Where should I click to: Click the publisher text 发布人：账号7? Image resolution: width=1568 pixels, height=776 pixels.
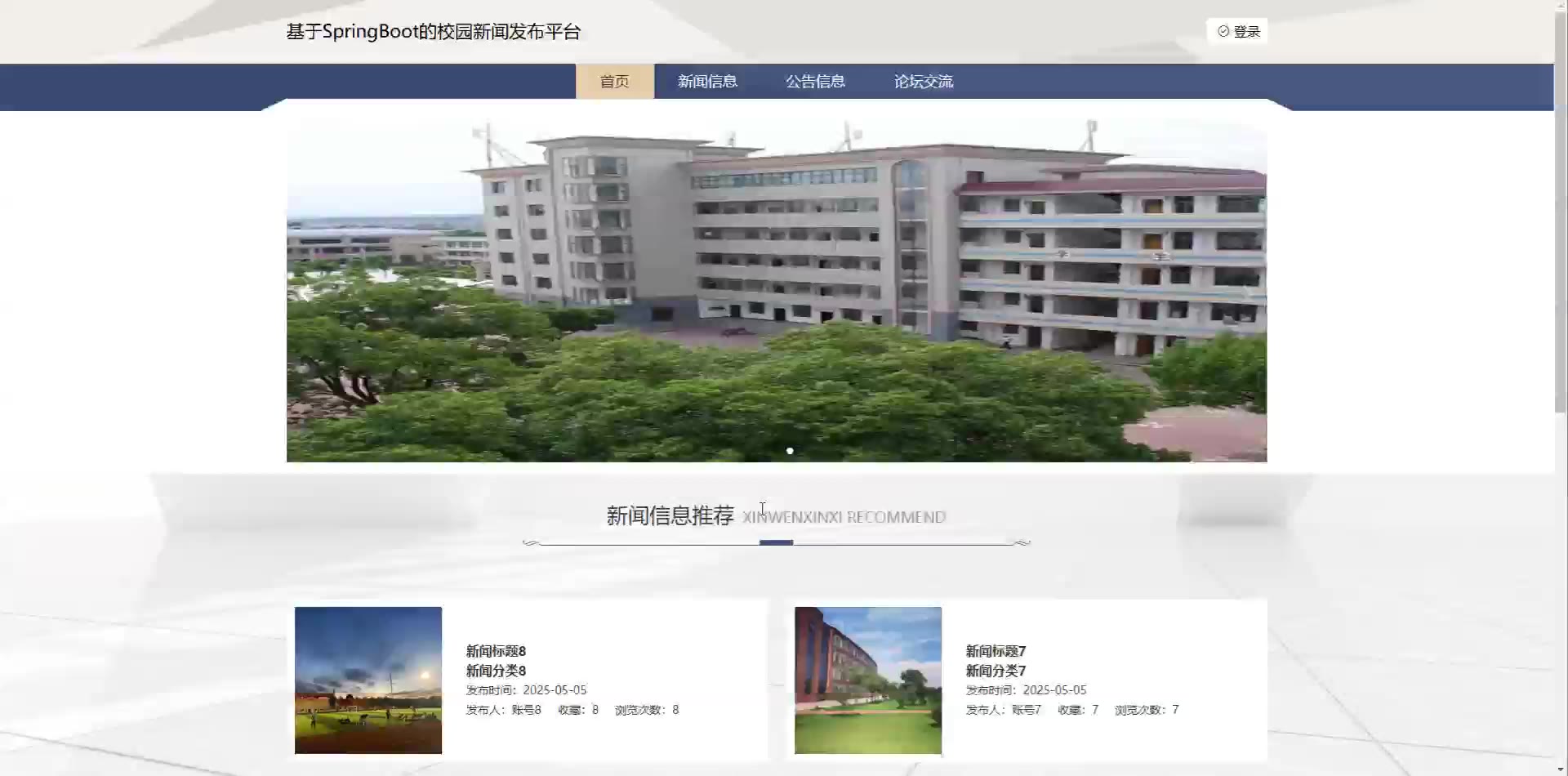tap(1003, 710)
